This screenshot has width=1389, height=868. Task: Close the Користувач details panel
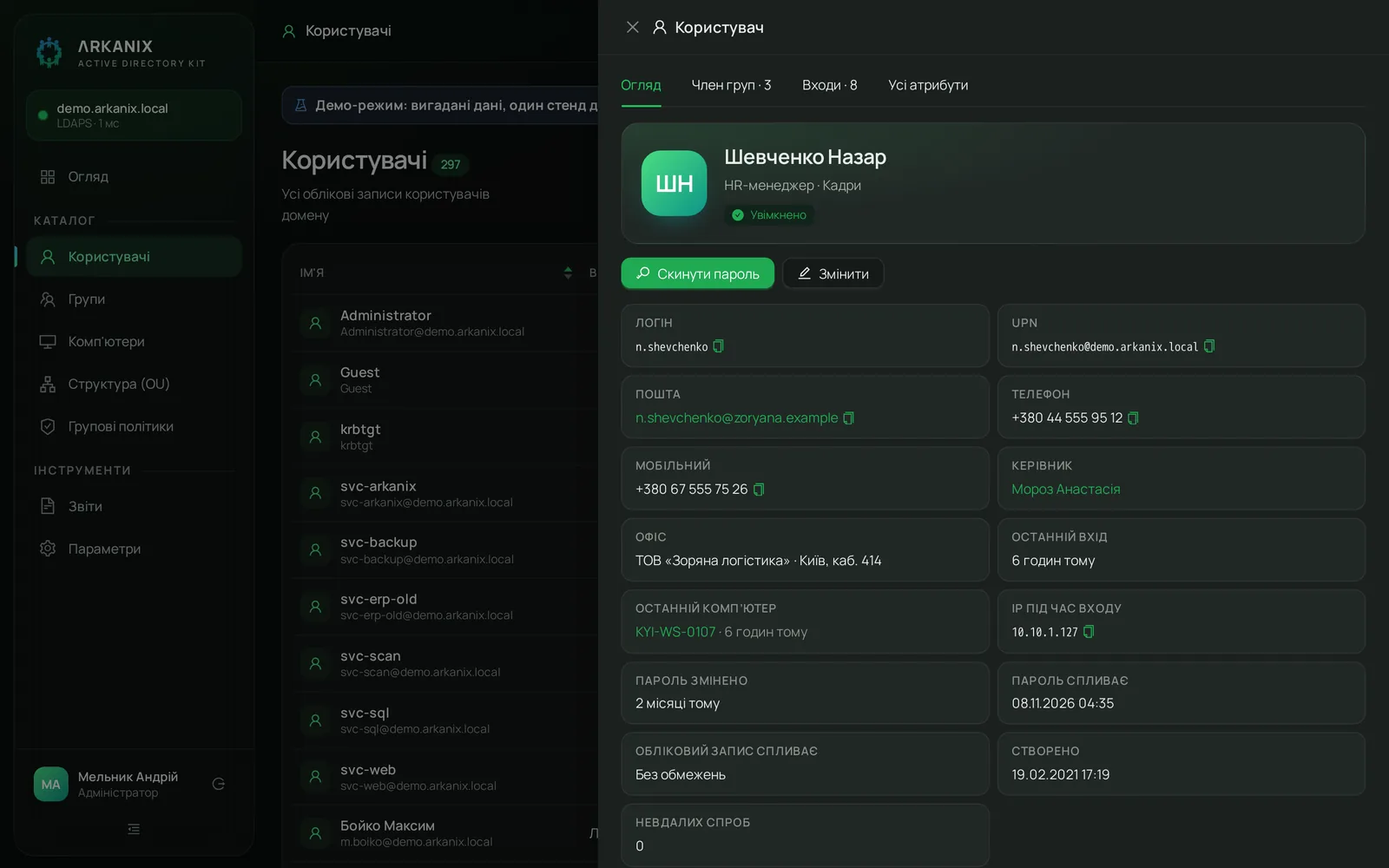coord(633,28)
